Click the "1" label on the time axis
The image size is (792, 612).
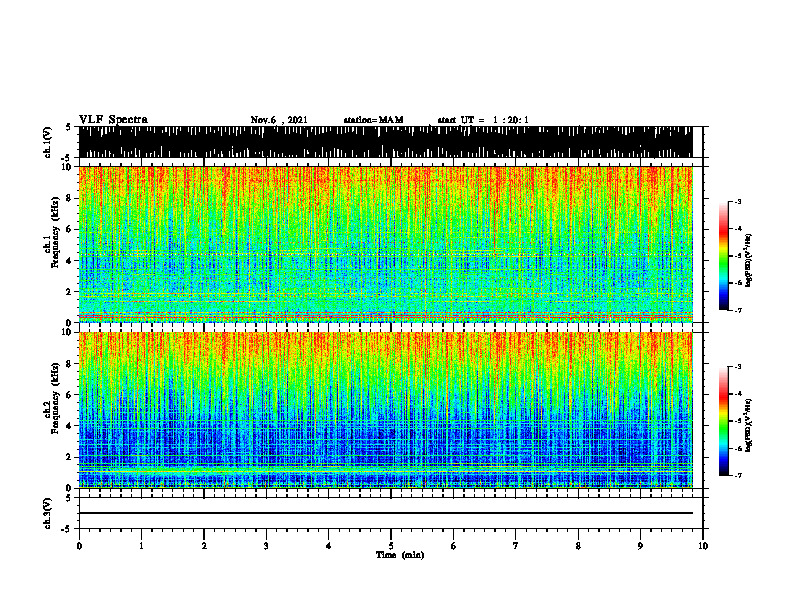pyautogui.click(x=141, y=546)
